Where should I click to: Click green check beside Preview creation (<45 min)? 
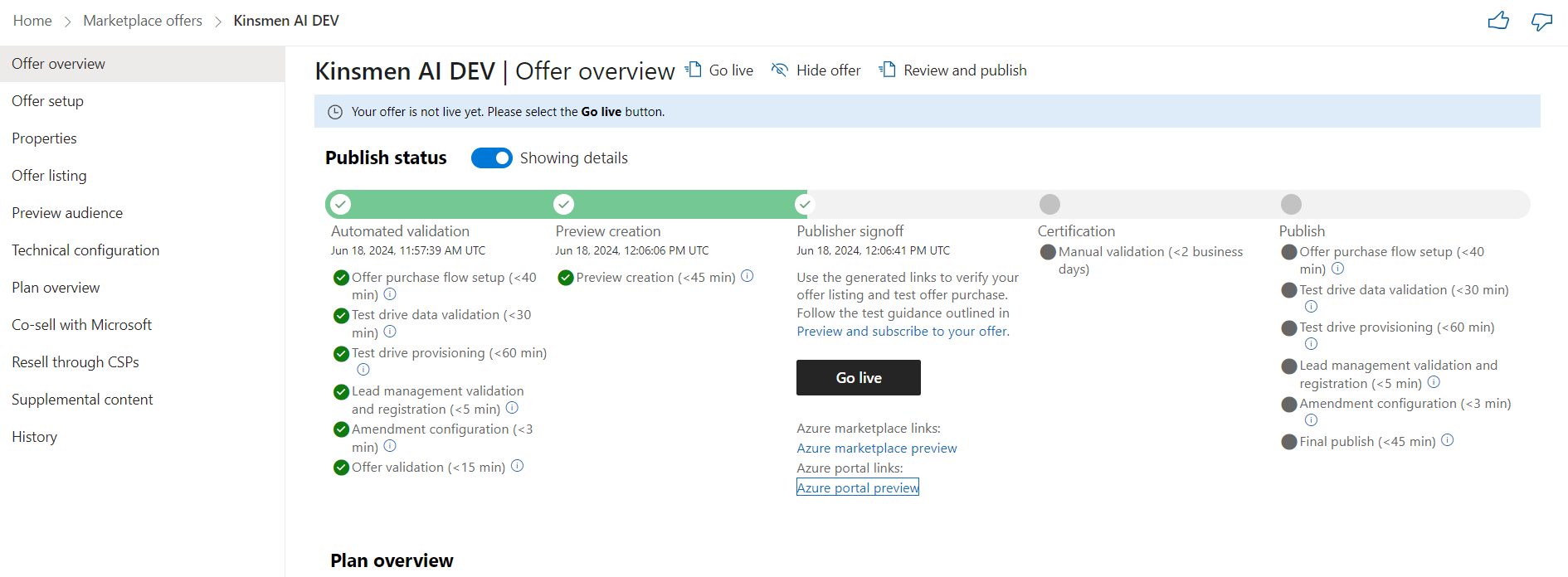[x=566, y=278]
